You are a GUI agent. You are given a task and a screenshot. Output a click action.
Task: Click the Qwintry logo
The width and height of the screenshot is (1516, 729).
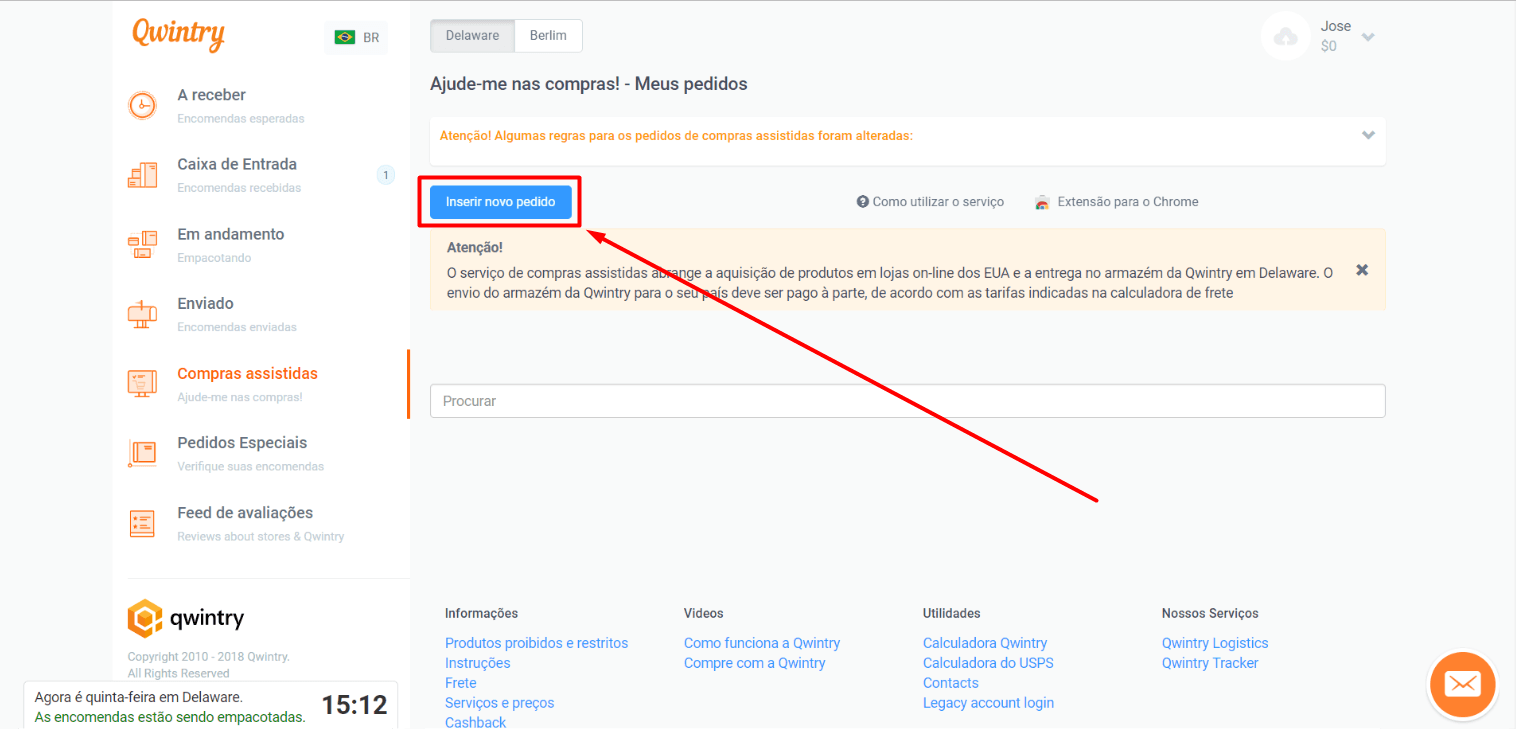(x=178, y=33)
